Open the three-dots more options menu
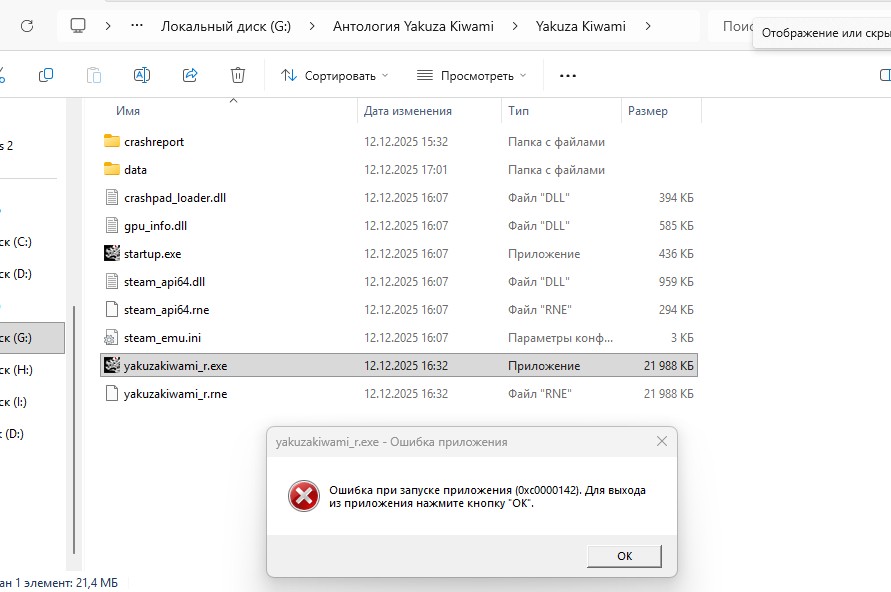Screen dimensions: 891x592 click(568, 75)
